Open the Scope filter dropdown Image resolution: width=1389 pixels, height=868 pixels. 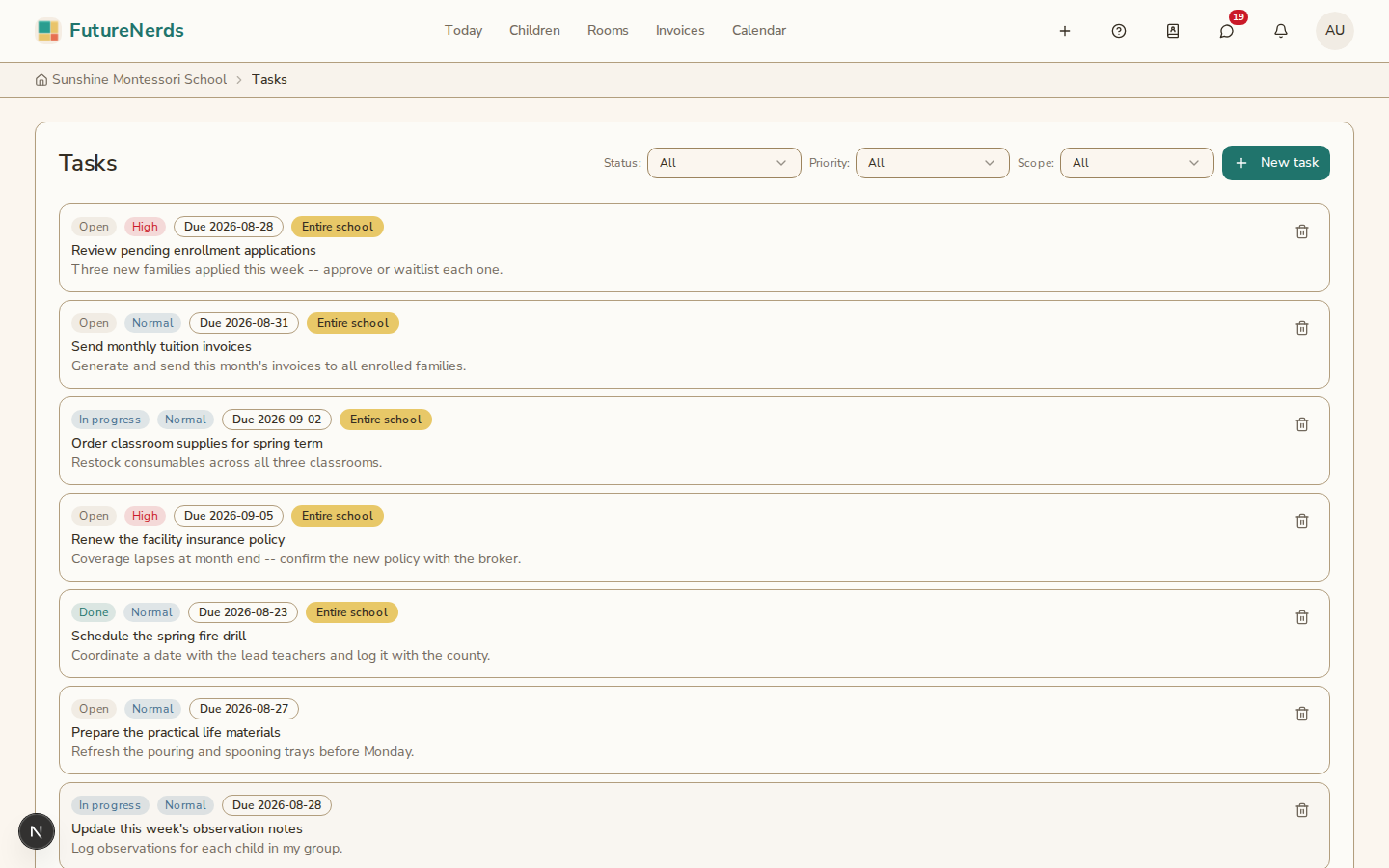point(1136,163)
